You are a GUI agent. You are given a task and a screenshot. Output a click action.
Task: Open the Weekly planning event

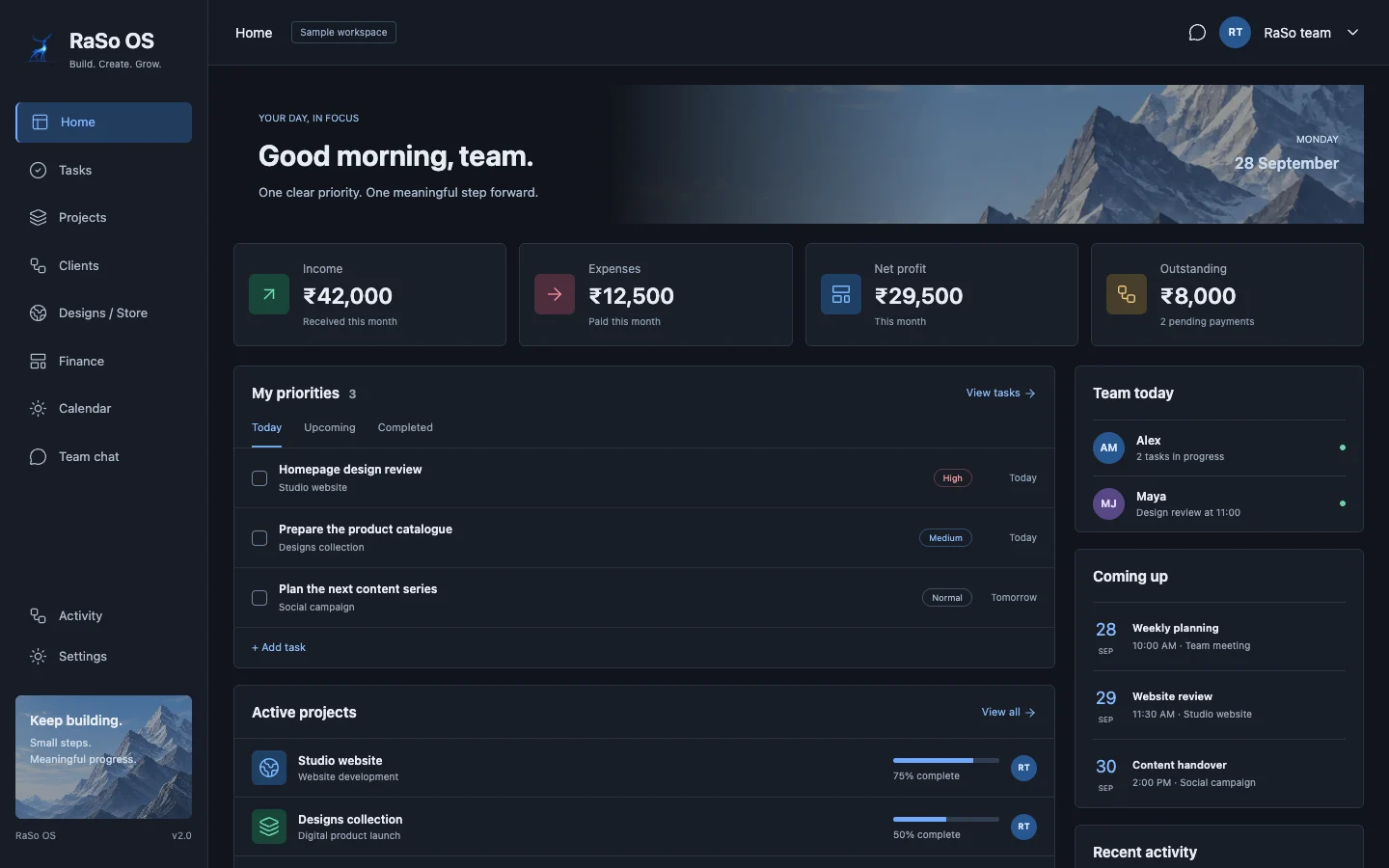1219,637
